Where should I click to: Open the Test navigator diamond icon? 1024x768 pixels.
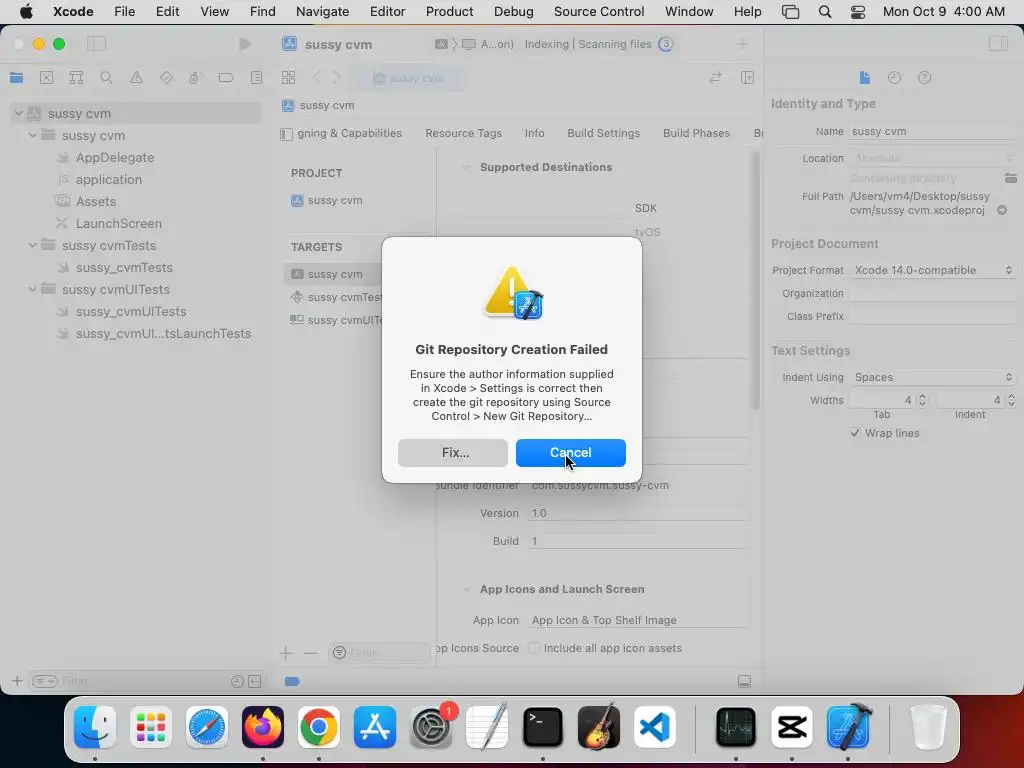[x=167, y=78]
